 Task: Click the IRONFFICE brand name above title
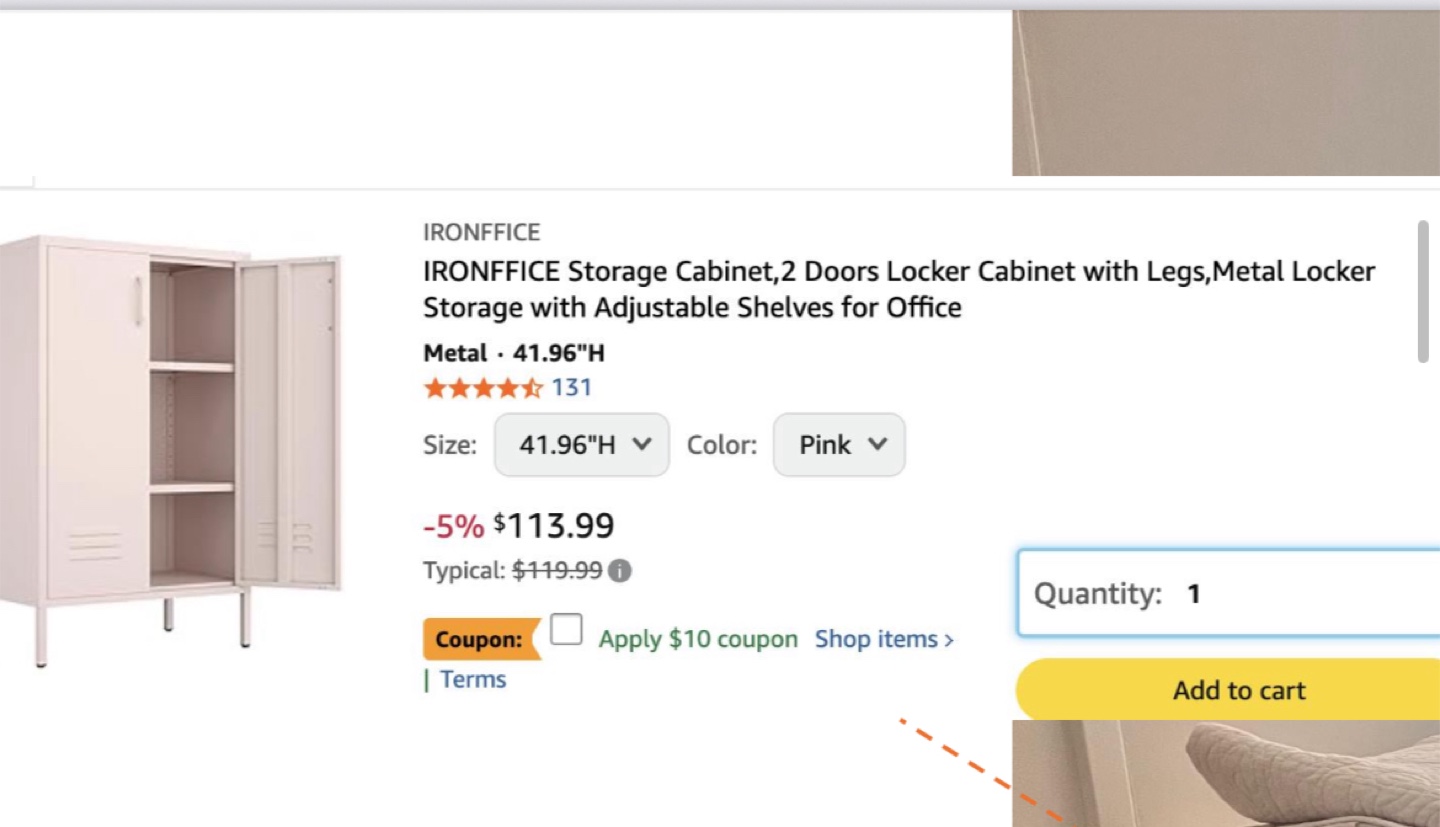click(481, 232)
